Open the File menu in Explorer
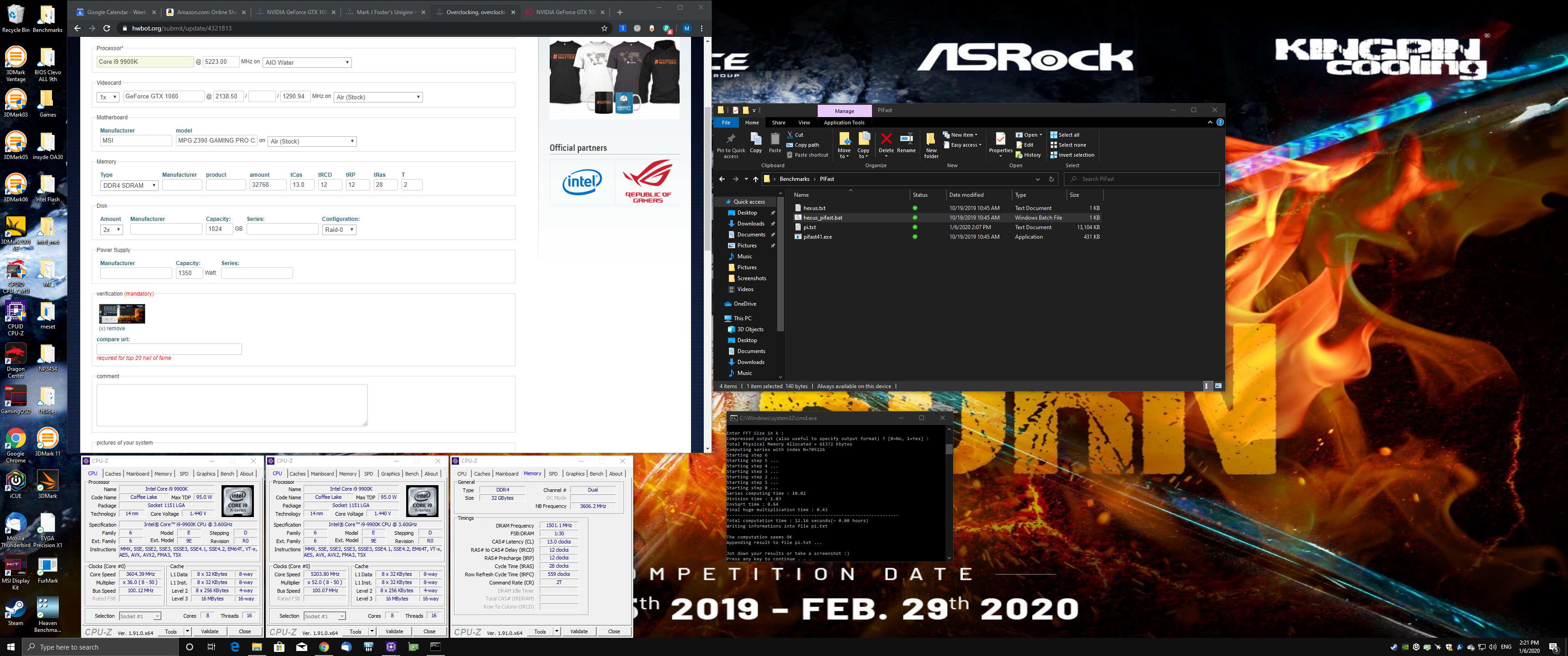 click(x=726, y=122)
